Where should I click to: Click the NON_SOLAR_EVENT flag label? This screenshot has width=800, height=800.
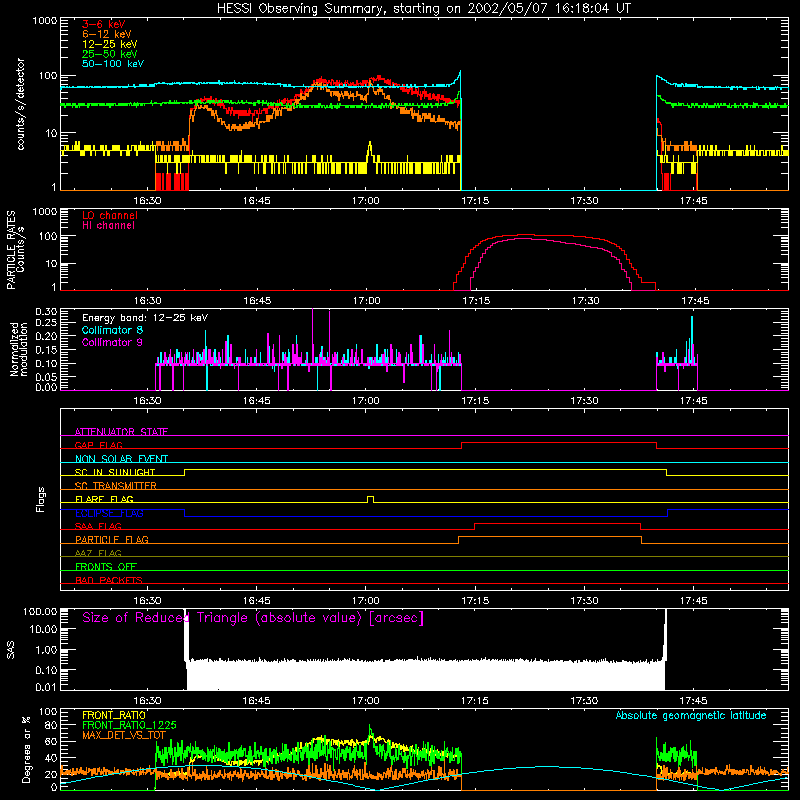[x=121, y=459]
